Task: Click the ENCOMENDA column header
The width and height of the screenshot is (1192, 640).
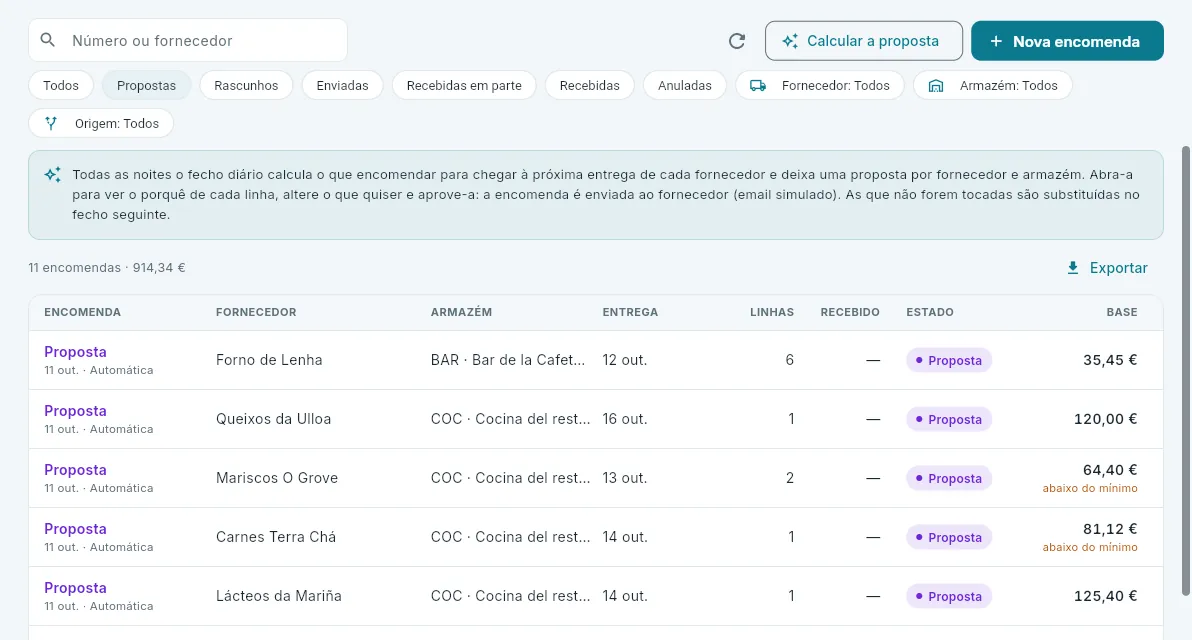Action: 82,312
